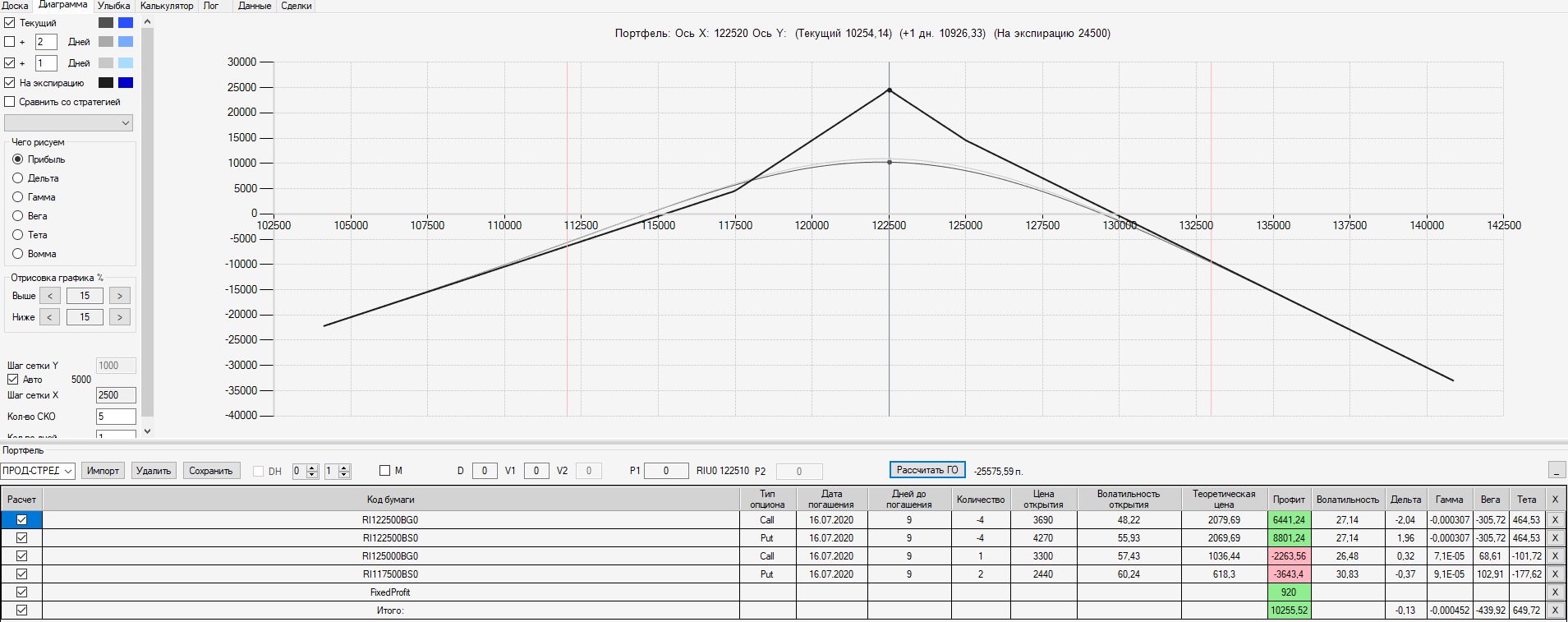Collapse the portfolio panel with underscore button

click(1557, 470)
